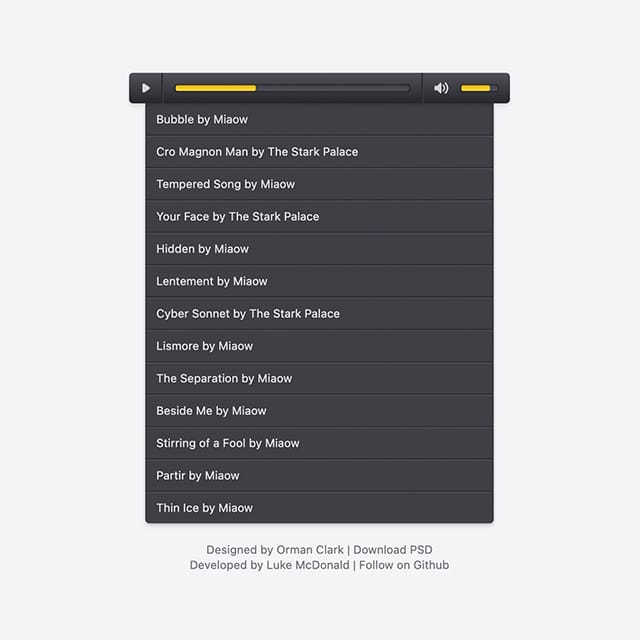Play Beside Me by Miaow
Screen dimensions: 640x640
pyautogui.click(x=319, y=411)
